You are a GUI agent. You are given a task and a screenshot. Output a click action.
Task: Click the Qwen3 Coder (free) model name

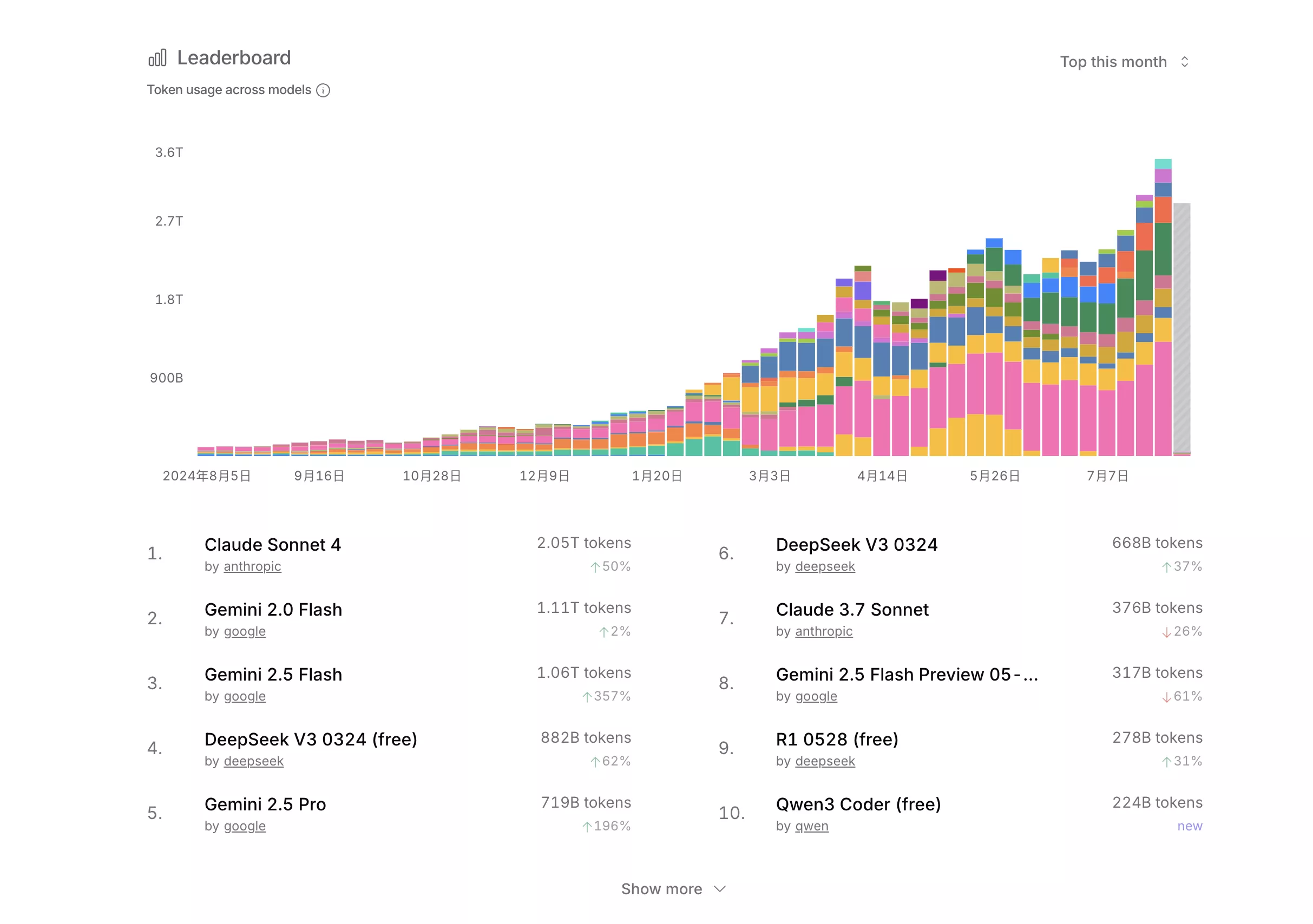858,804
